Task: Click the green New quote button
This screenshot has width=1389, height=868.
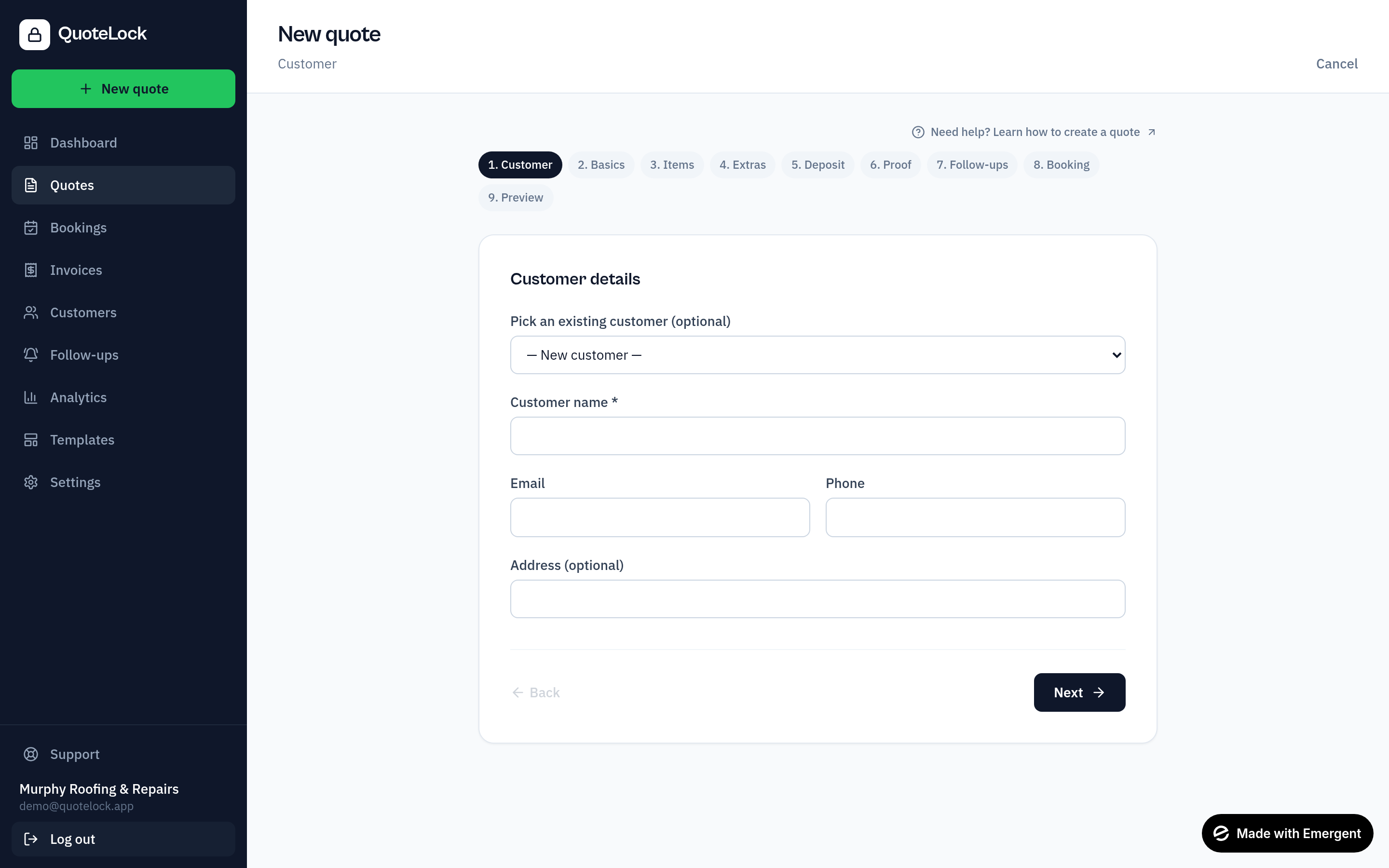Action: click(123, 89)
